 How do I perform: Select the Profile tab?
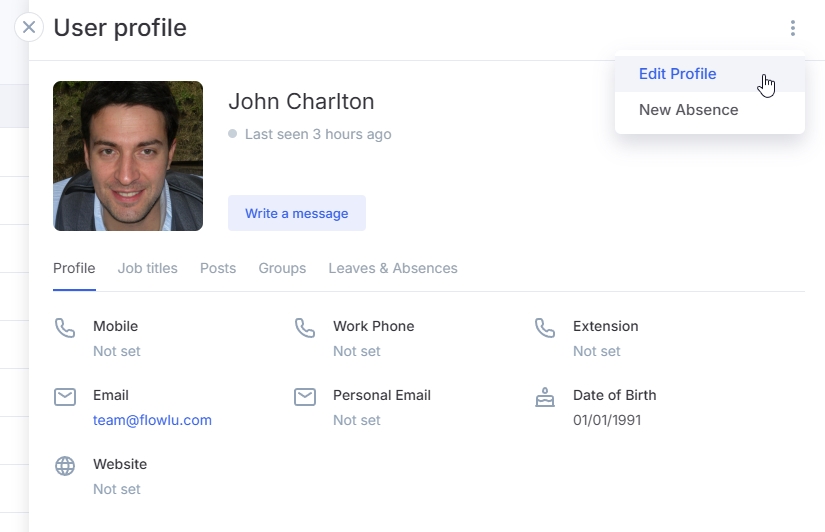tap(74, 268)
